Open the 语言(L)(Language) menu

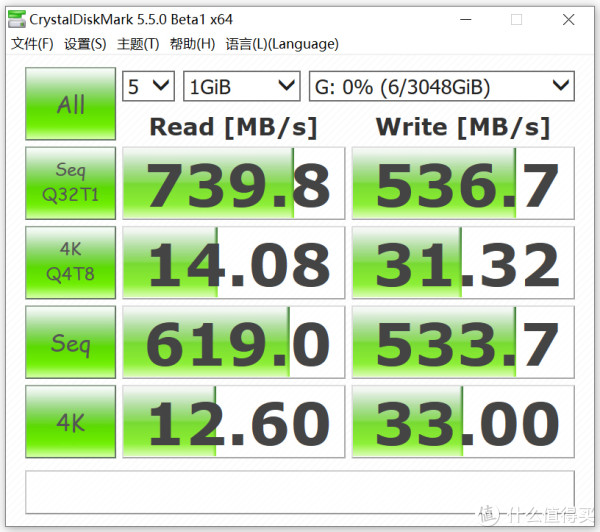point(282,44)
